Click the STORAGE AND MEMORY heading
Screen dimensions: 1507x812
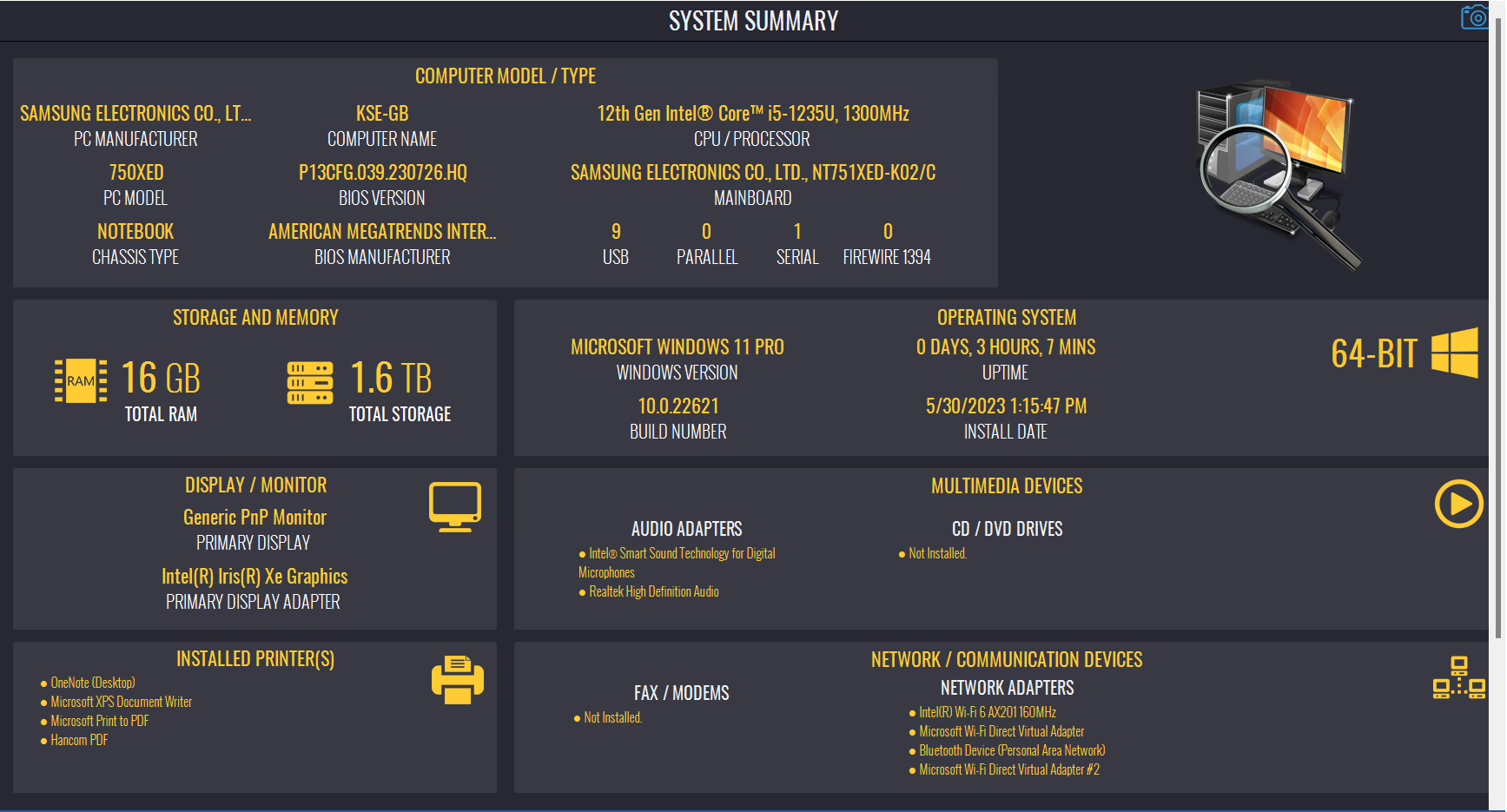point(255,318)
